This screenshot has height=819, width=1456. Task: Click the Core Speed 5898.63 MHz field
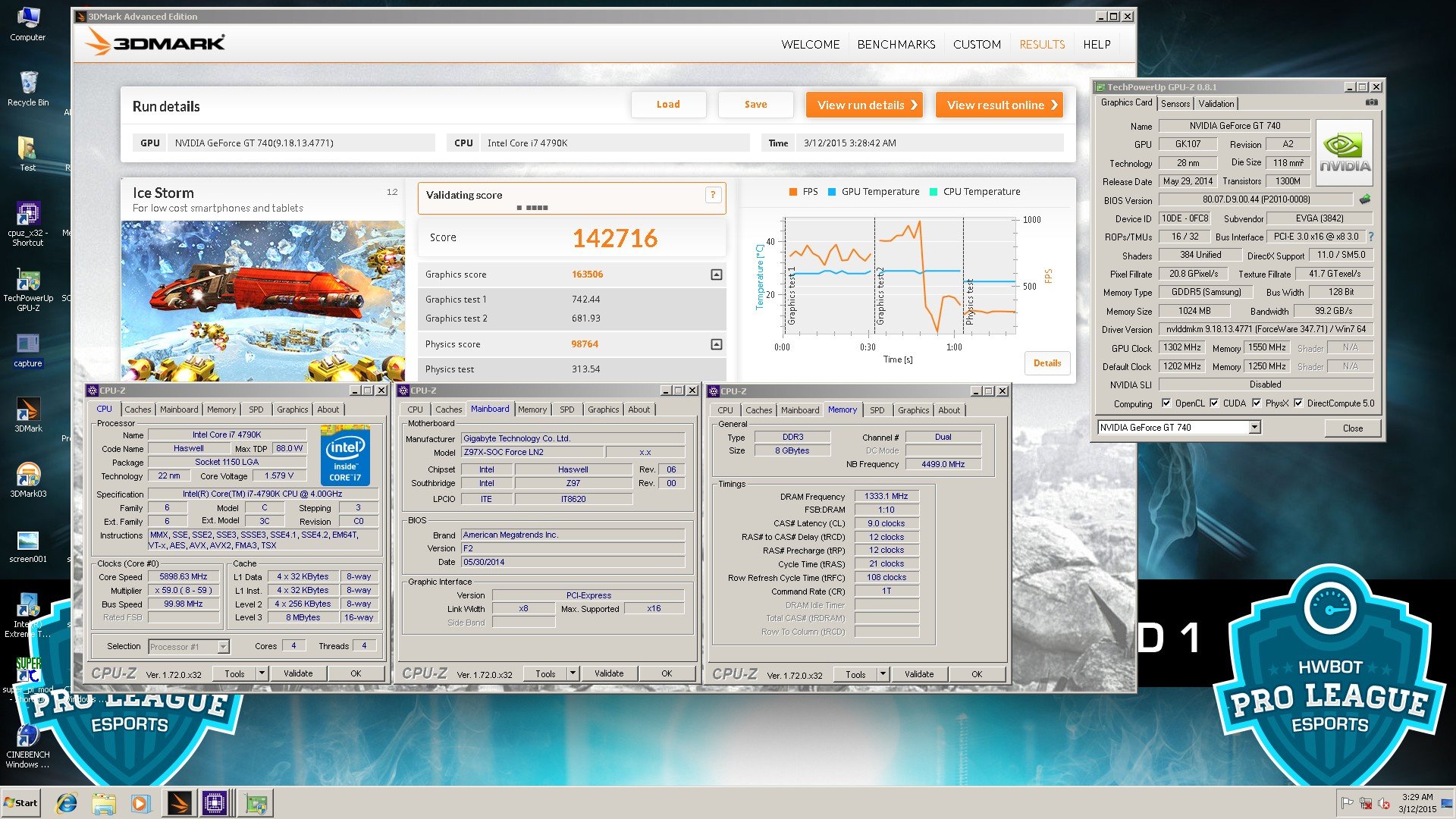(x=184, y=577)
